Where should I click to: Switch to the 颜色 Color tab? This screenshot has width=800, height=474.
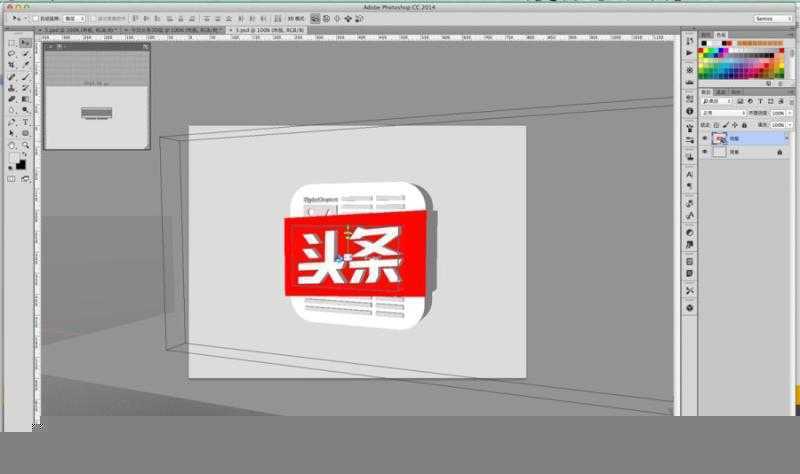(706, 35)
